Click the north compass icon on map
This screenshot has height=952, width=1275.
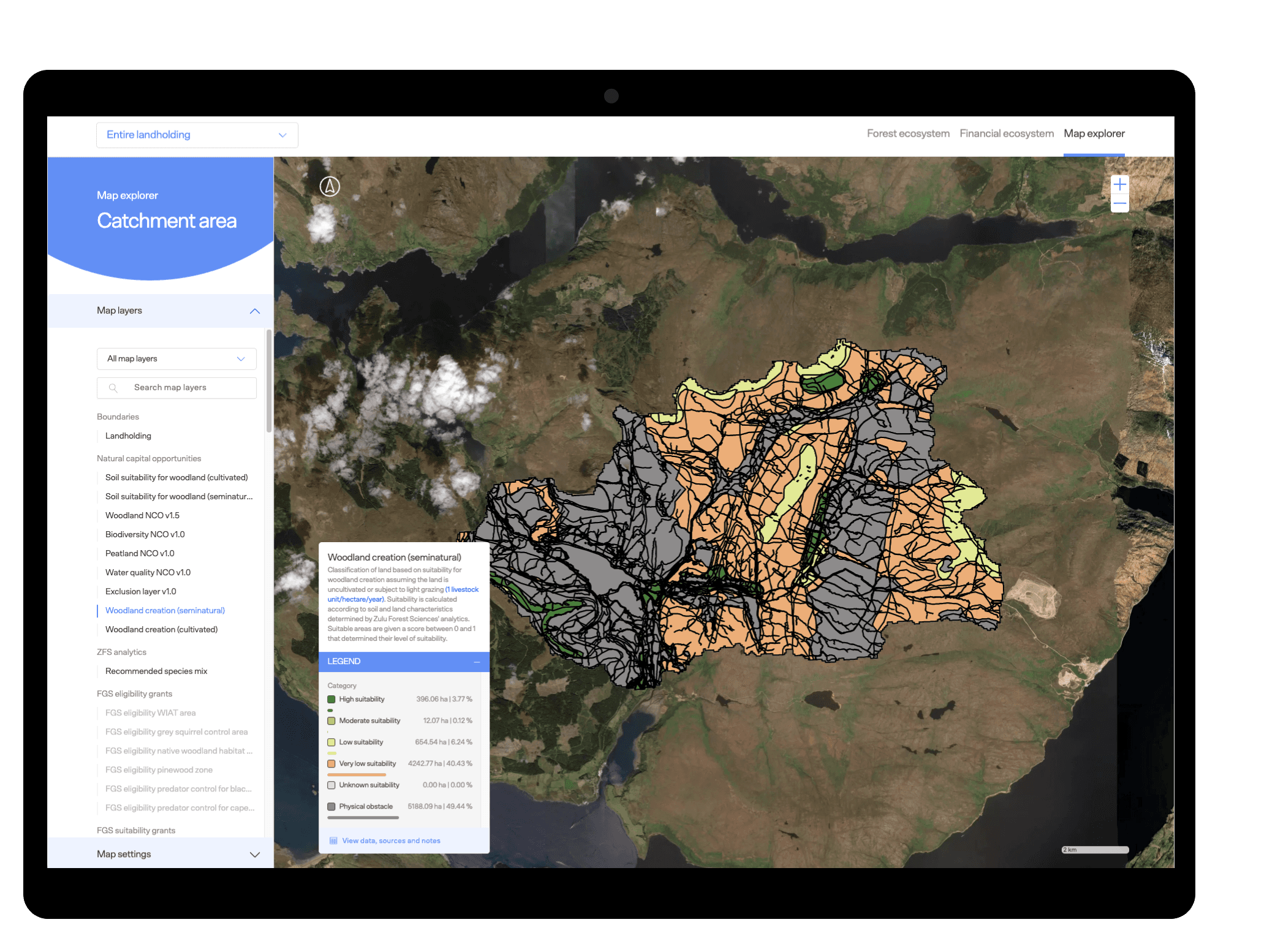pyautogui.click(x=330, y=186)
